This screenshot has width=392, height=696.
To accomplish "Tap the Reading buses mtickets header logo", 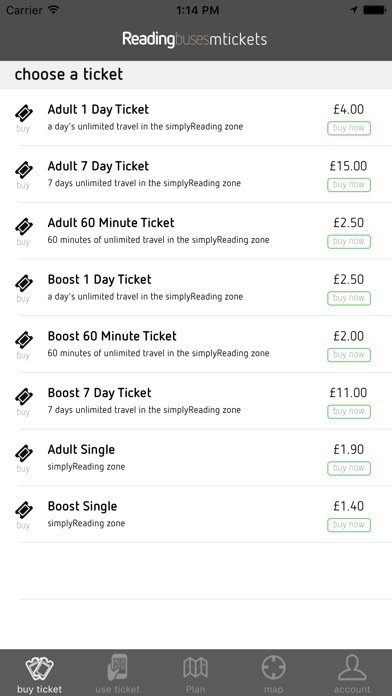I will point(194,39).
